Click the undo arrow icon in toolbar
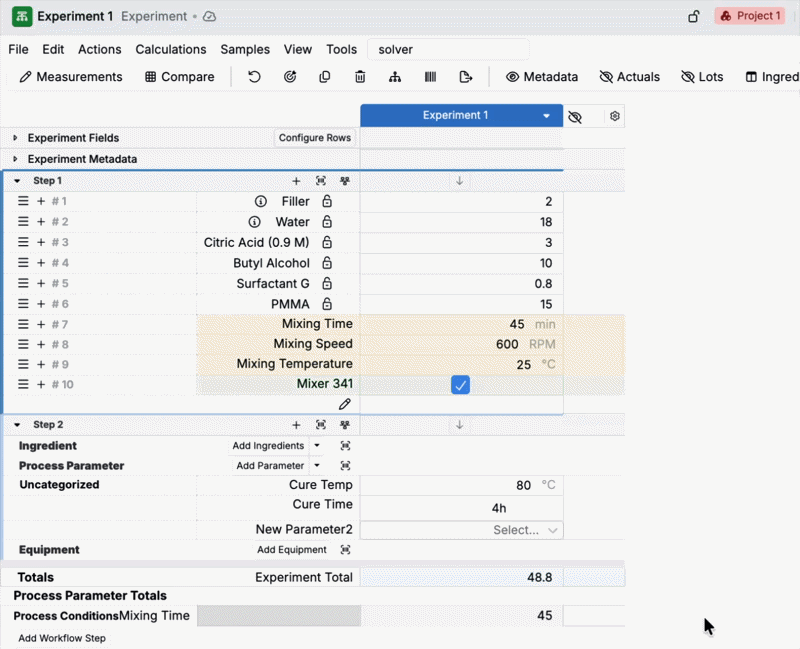Image resolution: width=800 pixels, height=649 pixels. point(254,77)
